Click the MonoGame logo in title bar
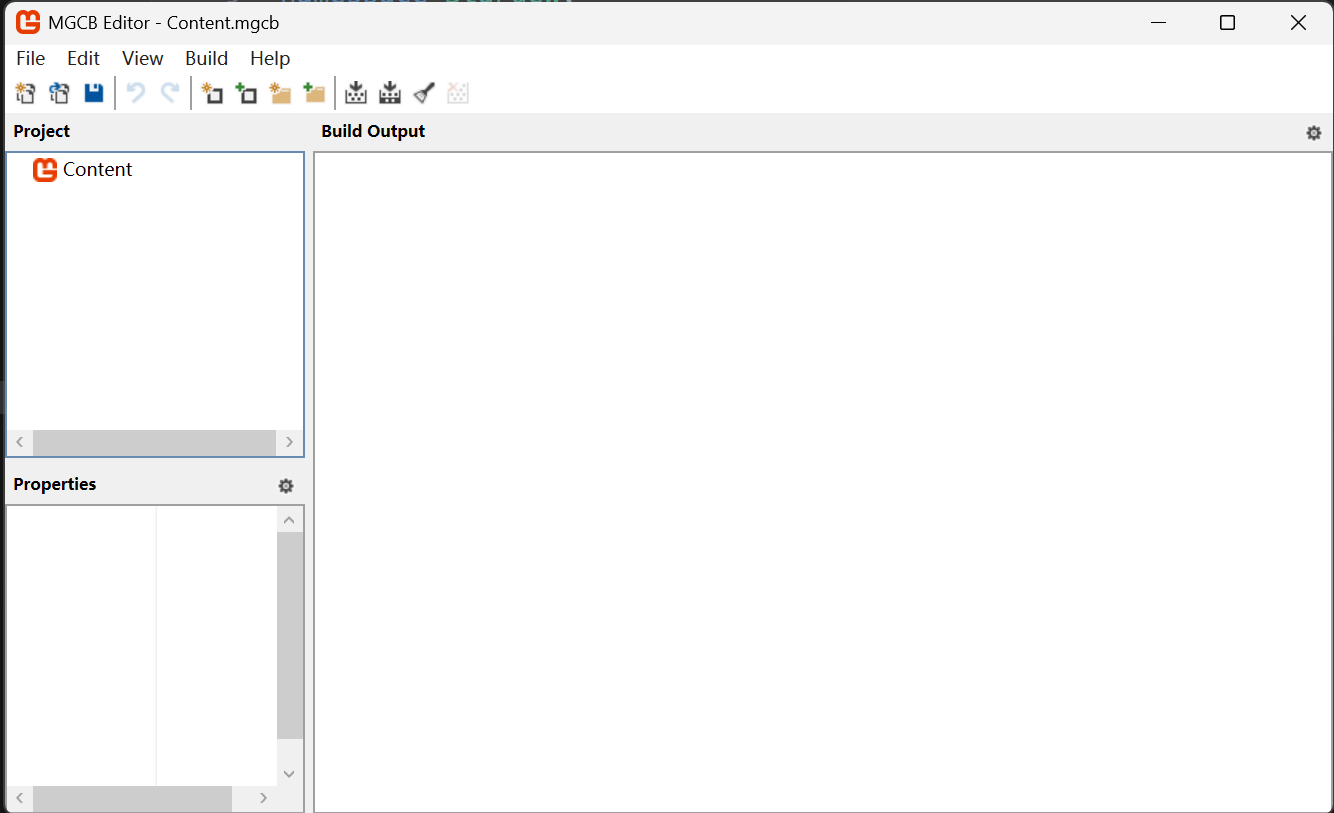 point(28,22)
